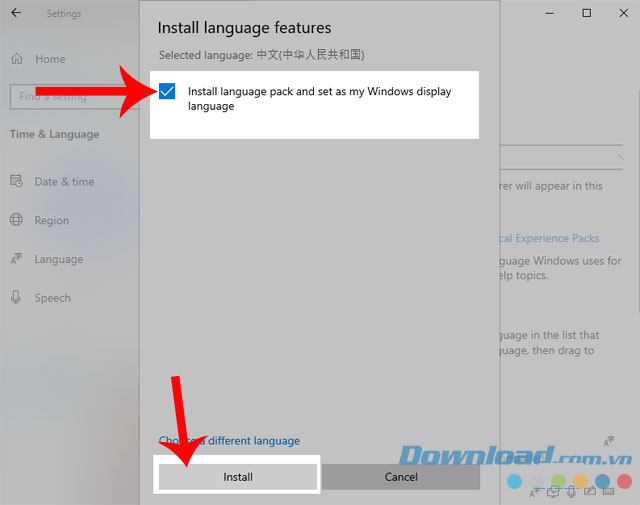
Task: Click the back arrow in Settings
Action: [x=16, y=13]
